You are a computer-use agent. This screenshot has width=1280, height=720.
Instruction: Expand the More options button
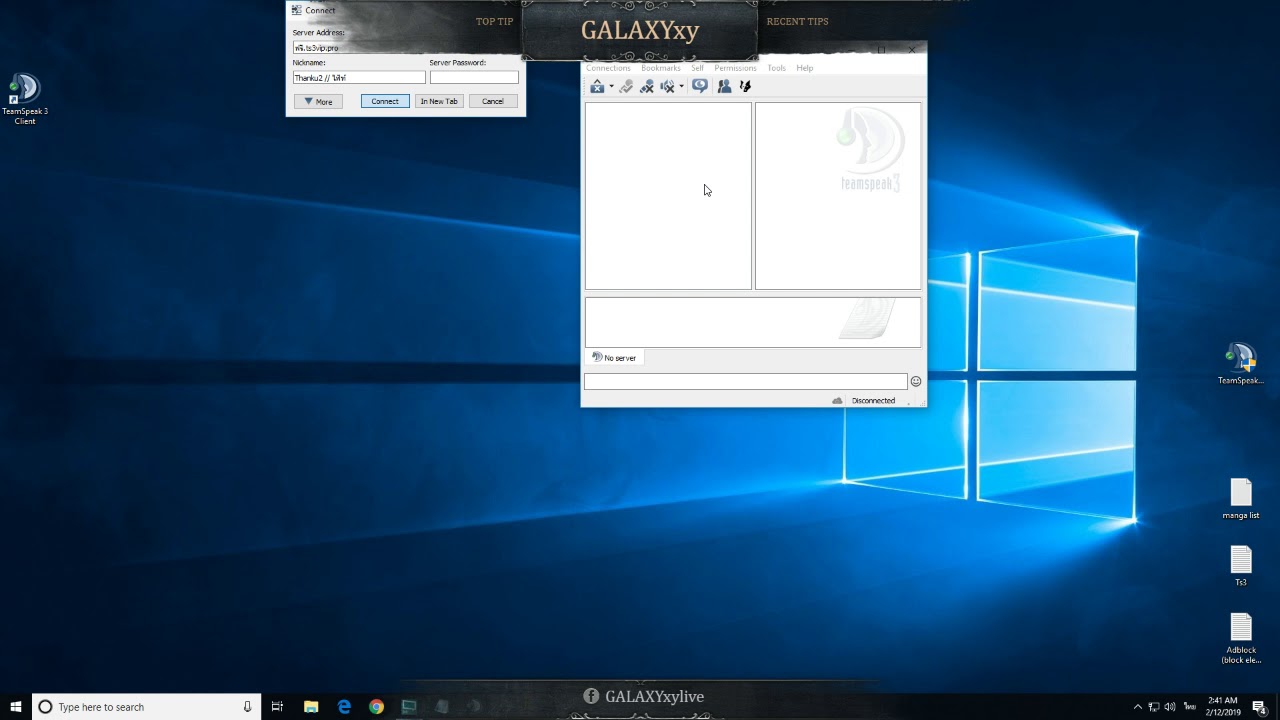pyautogui.click(x=318, y=101)
